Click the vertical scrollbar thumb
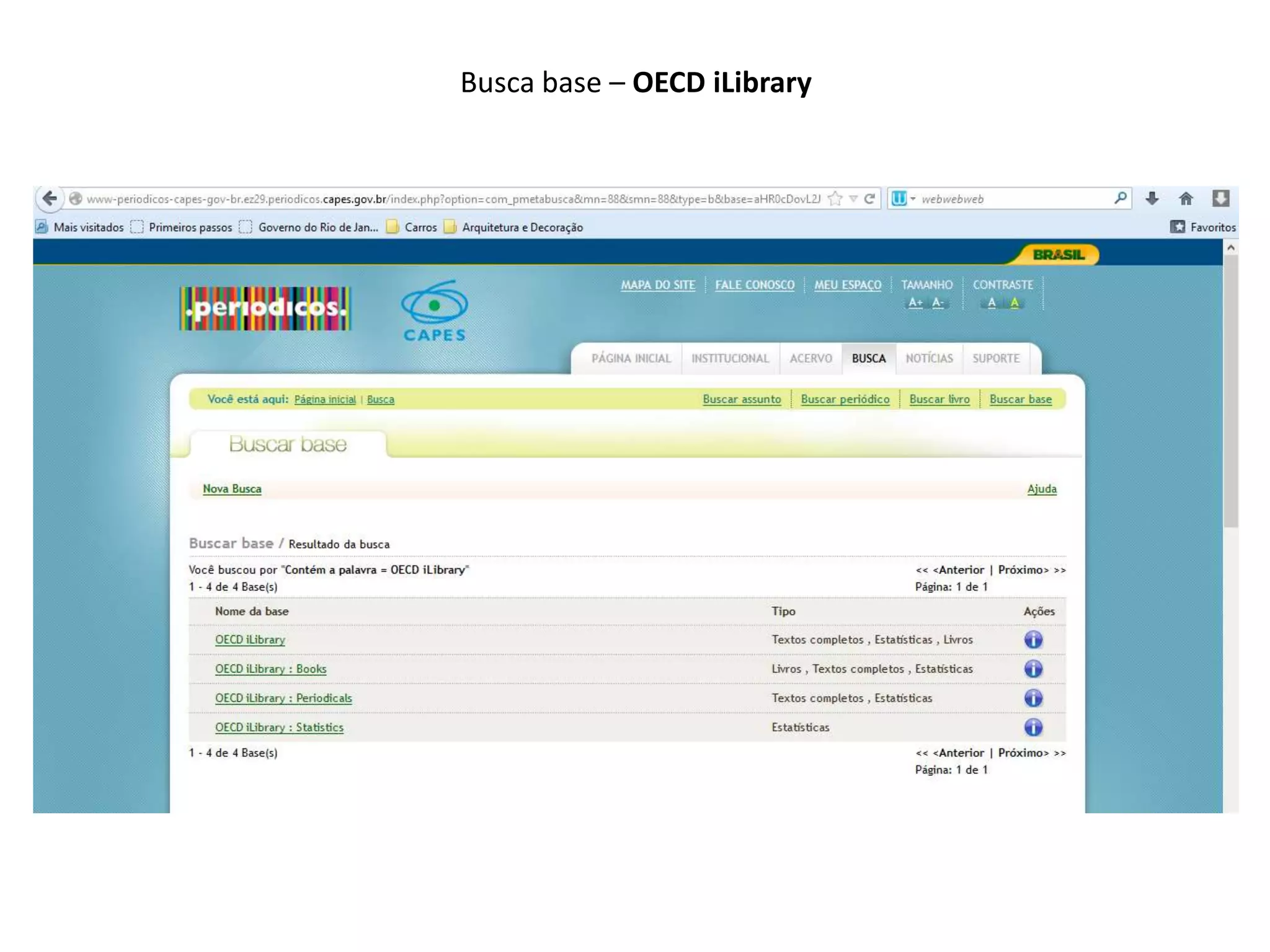Image resolution: width=1270 pixels, height=952 pixels. tap(1231, 391)
